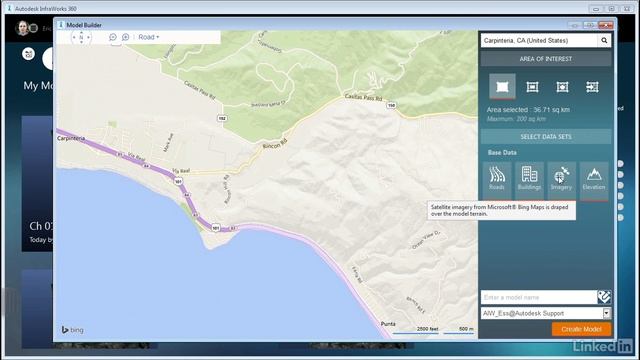
Task: Click the Carpinteria label on the map
Action: tap(71, 138)
